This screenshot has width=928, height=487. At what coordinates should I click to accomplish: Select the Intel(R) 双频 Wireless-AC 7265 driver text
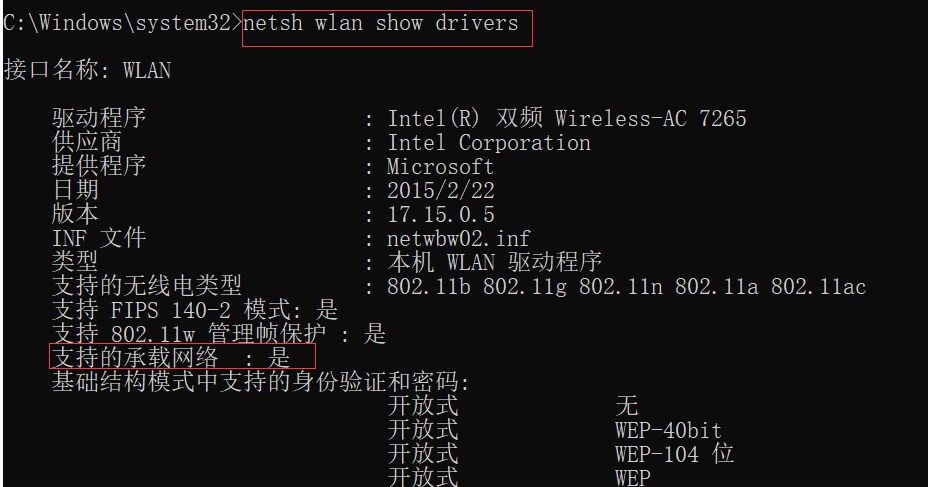click(567, 118)
